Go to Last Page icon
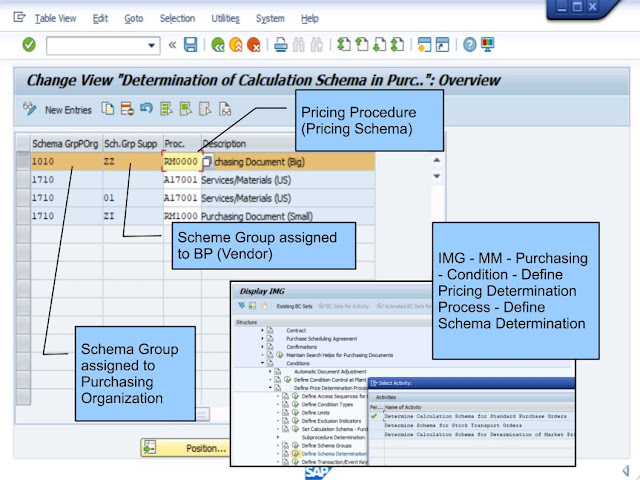 398,44
